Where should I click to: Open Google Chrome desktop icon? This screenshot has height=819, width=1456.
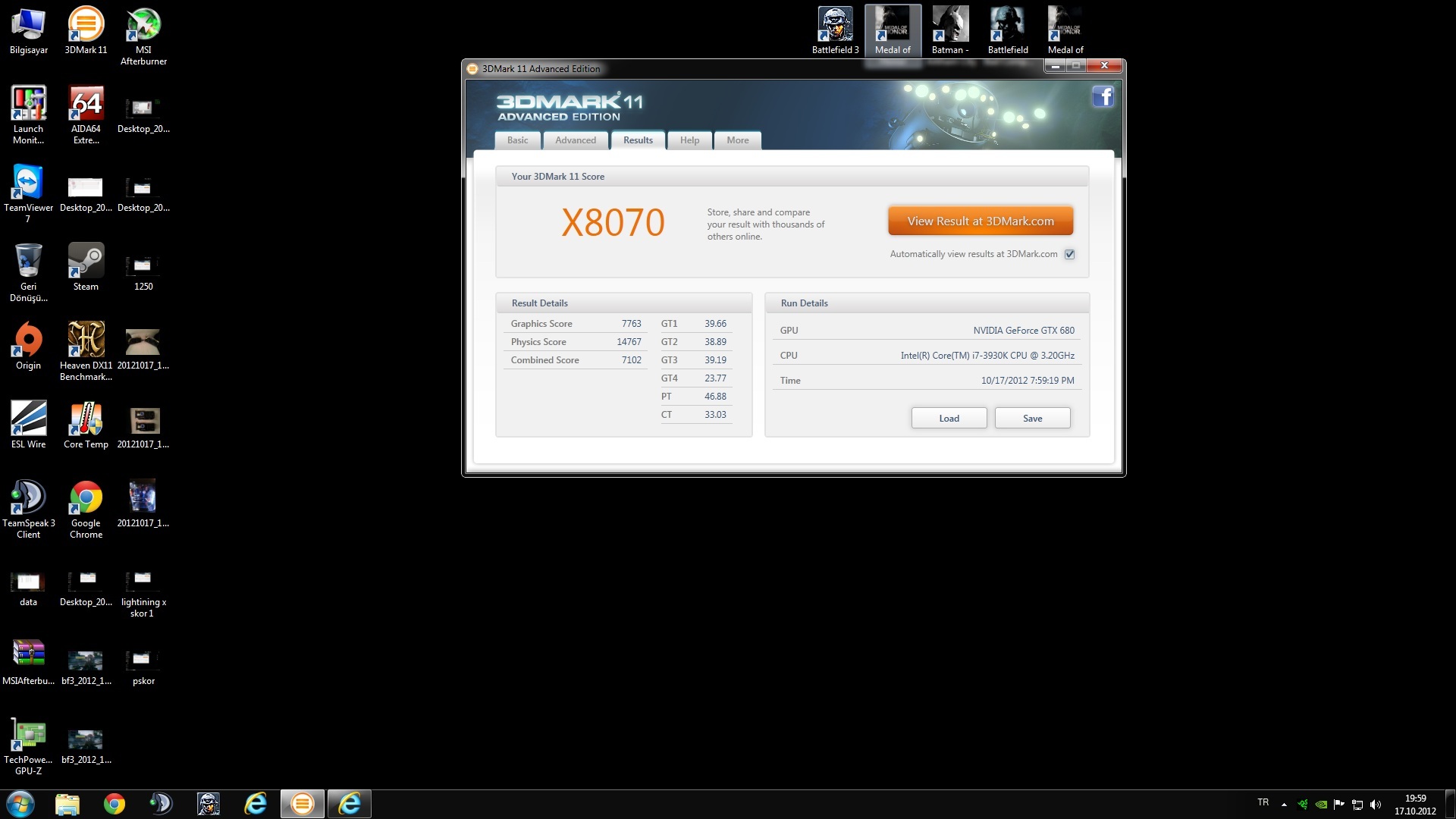click(86, 510)
